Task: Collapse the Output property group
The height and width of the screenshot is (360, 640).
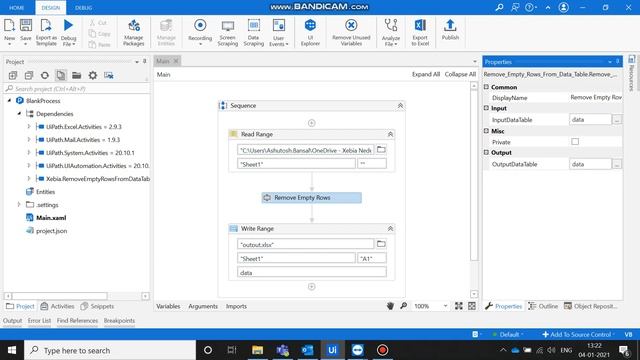Action: click(x=486, y=152)
